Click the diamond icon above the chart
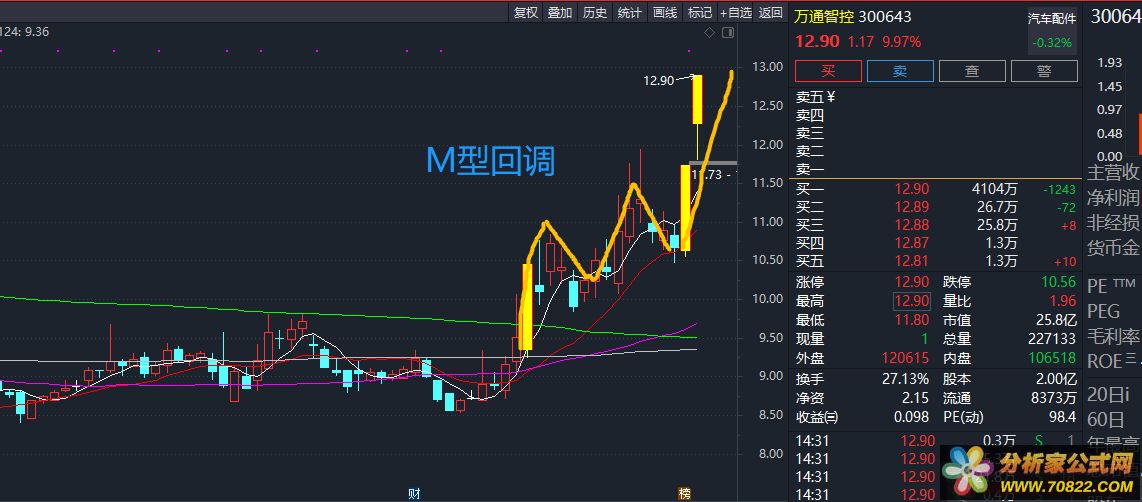The width and height of the screenshot is (1142, 502). tap(710, 33)
